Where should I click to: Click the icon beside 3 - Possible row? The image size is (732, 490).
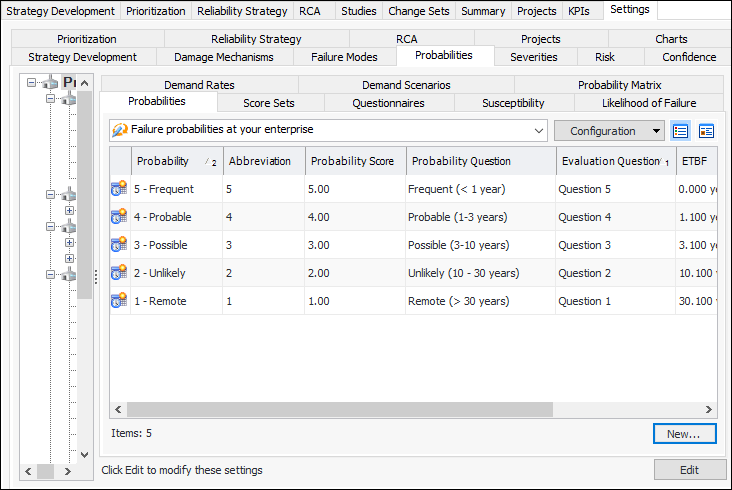(x=119, y=245)
